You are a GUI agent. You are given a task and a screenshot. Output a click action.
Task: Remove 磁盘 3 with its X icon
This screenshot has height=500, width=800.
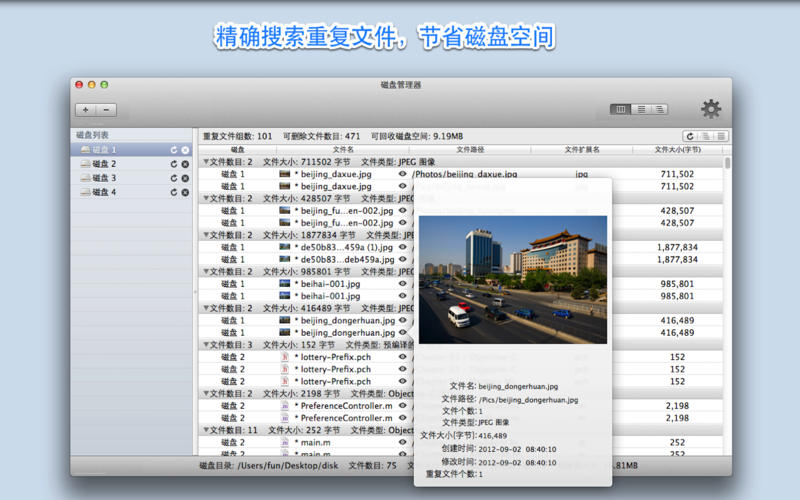(185, 178)
